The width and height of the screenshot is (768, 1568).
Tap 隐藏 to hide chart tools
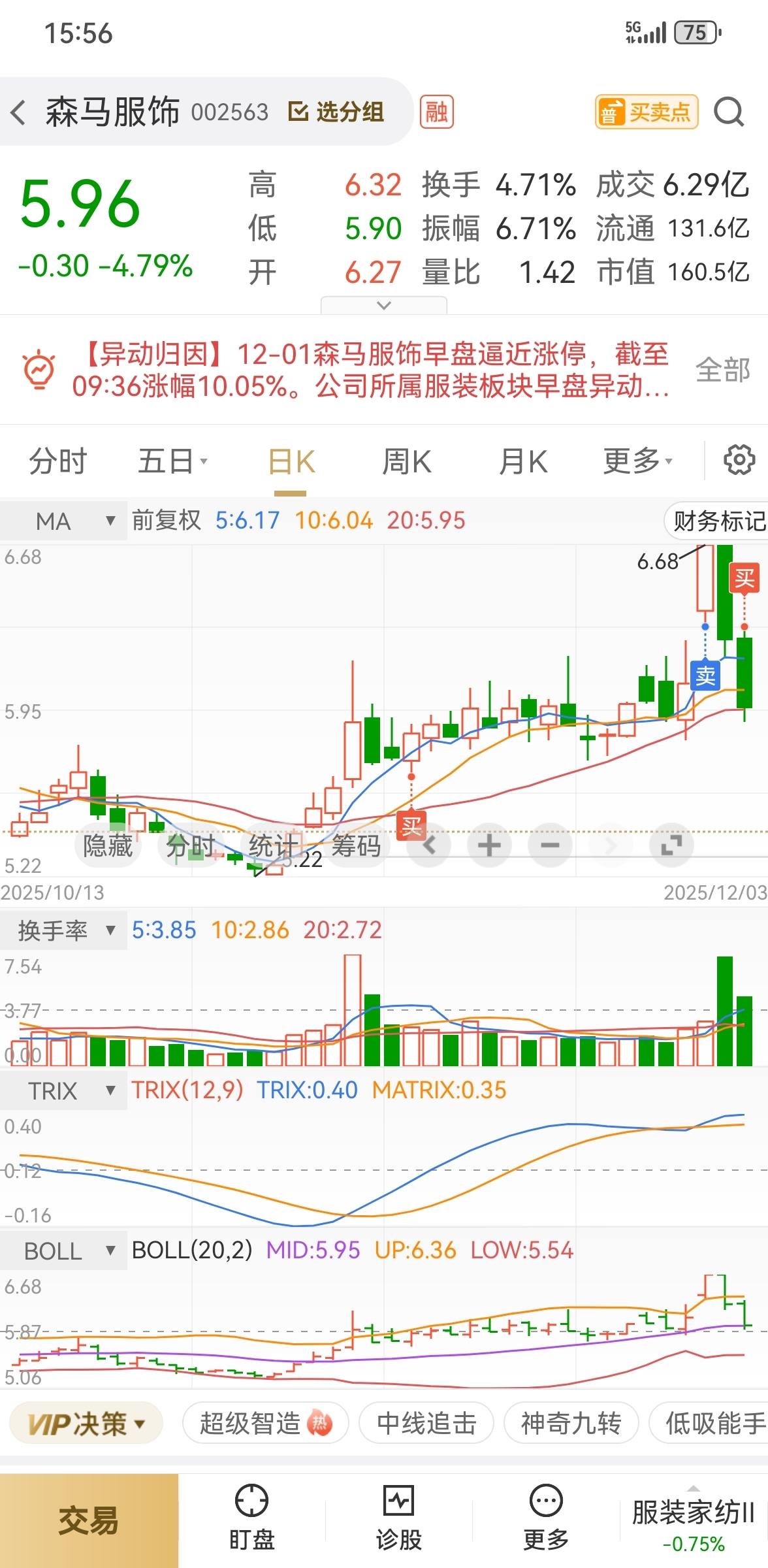pyautogui.click(x=108, y=845)
